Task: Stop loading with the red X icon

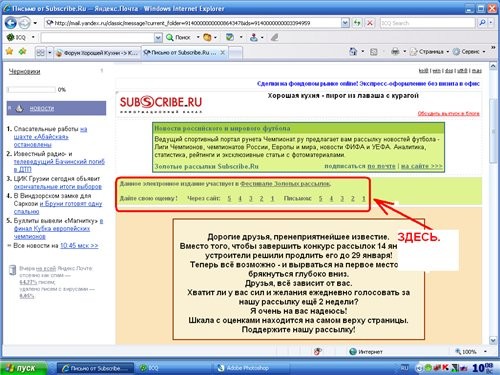Action: 370,23
